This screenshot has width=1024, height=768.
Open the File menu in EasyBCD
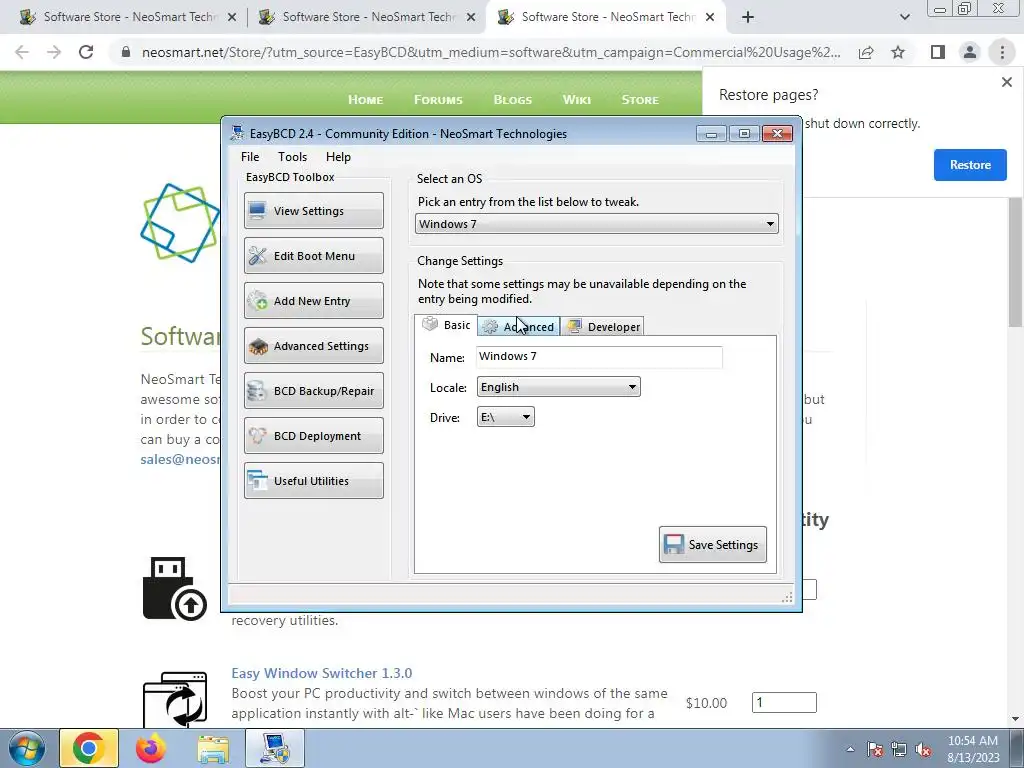click(249, 157)
